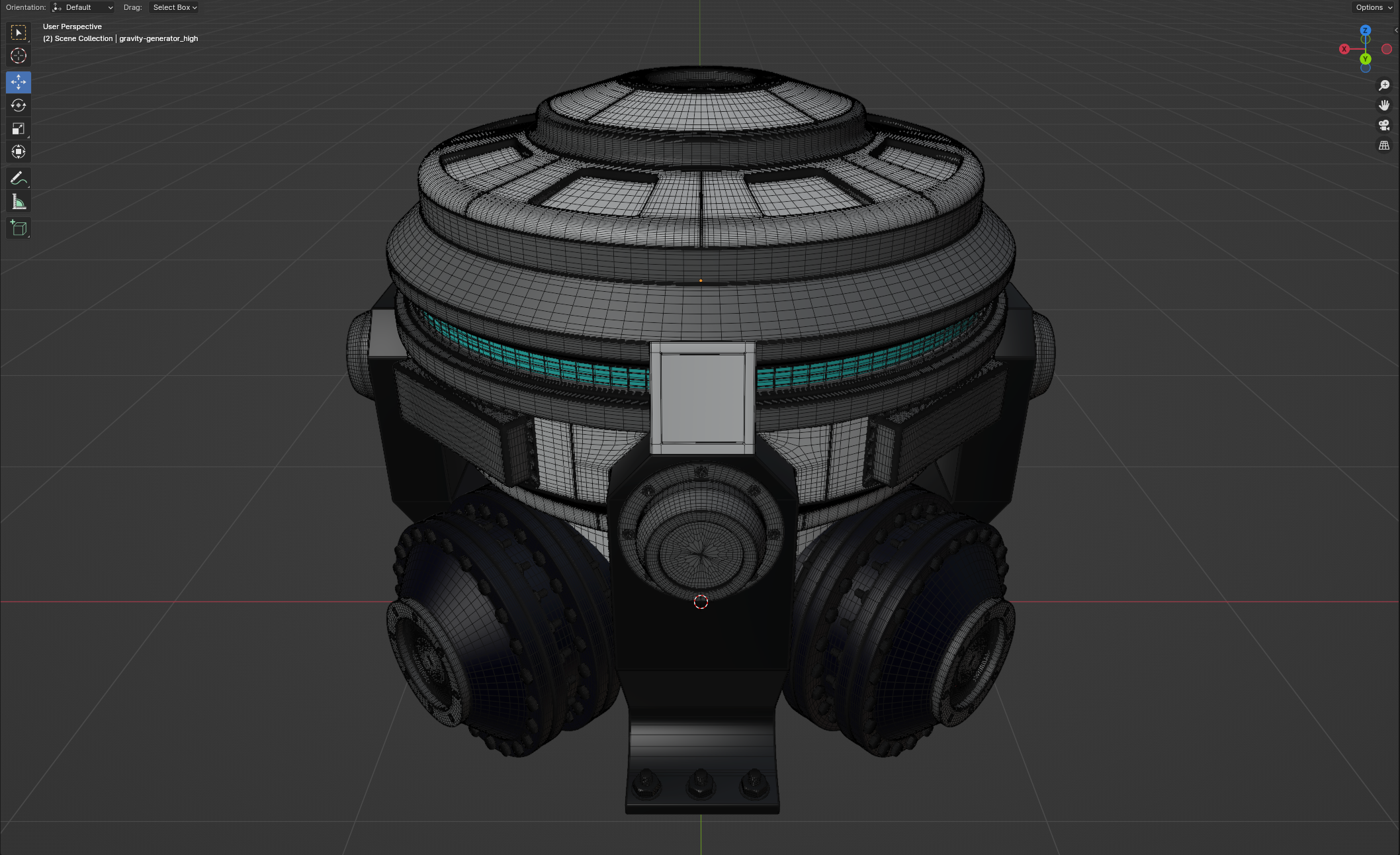Select the Add Cube tool
Screen dimensions: 1400x855
point(19,228)
